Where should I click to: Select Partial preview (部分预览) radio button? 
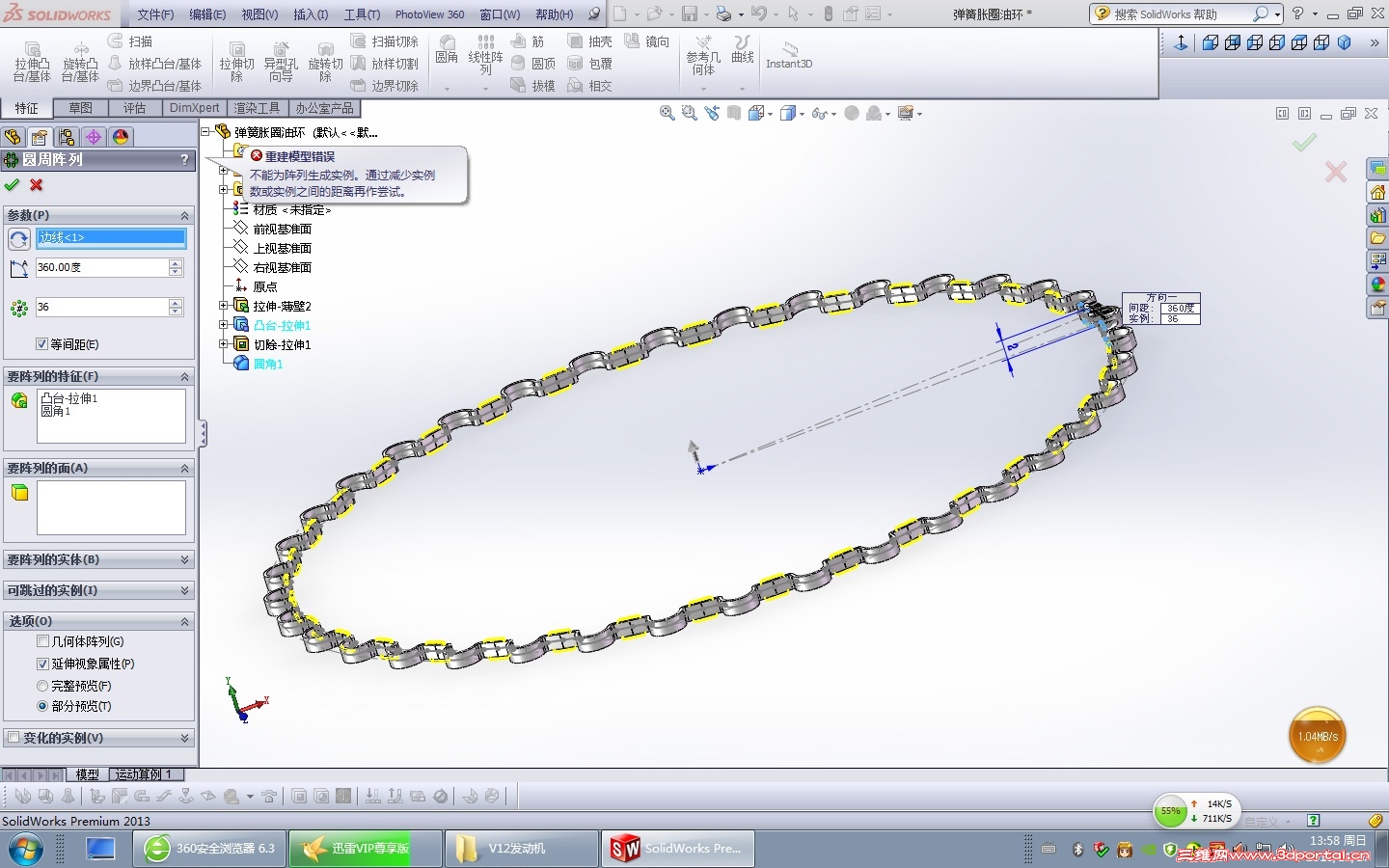pyautogui.click(x=42, y=706)
